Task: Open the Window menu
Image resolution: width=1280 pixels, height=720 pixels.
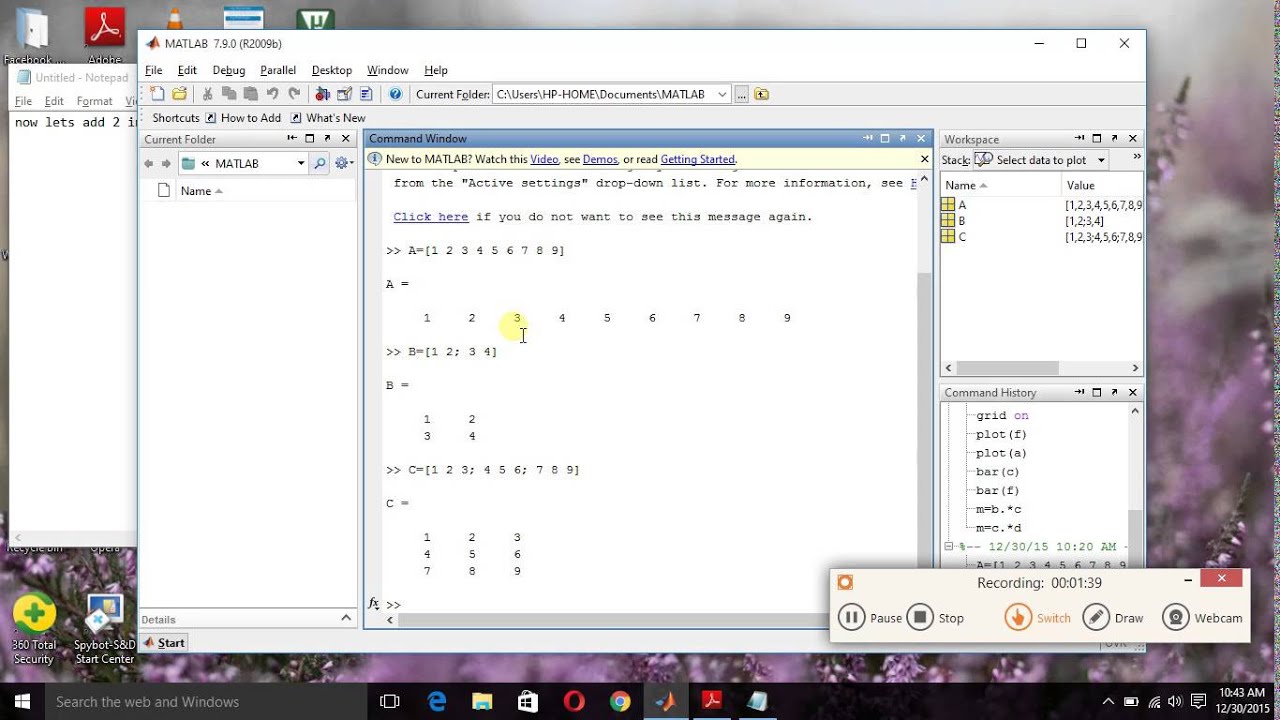Action: pyautogui.click(x=387, y=70)
